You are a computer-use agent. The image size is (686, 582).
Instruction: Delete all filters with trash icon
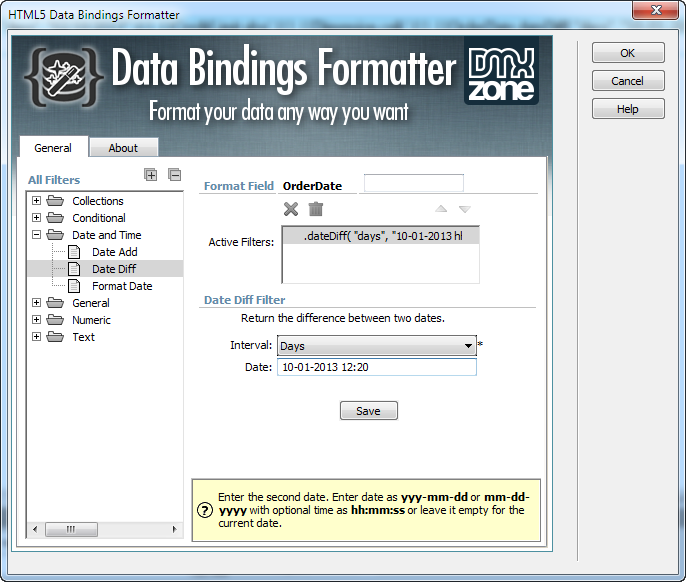click(315, 209)
